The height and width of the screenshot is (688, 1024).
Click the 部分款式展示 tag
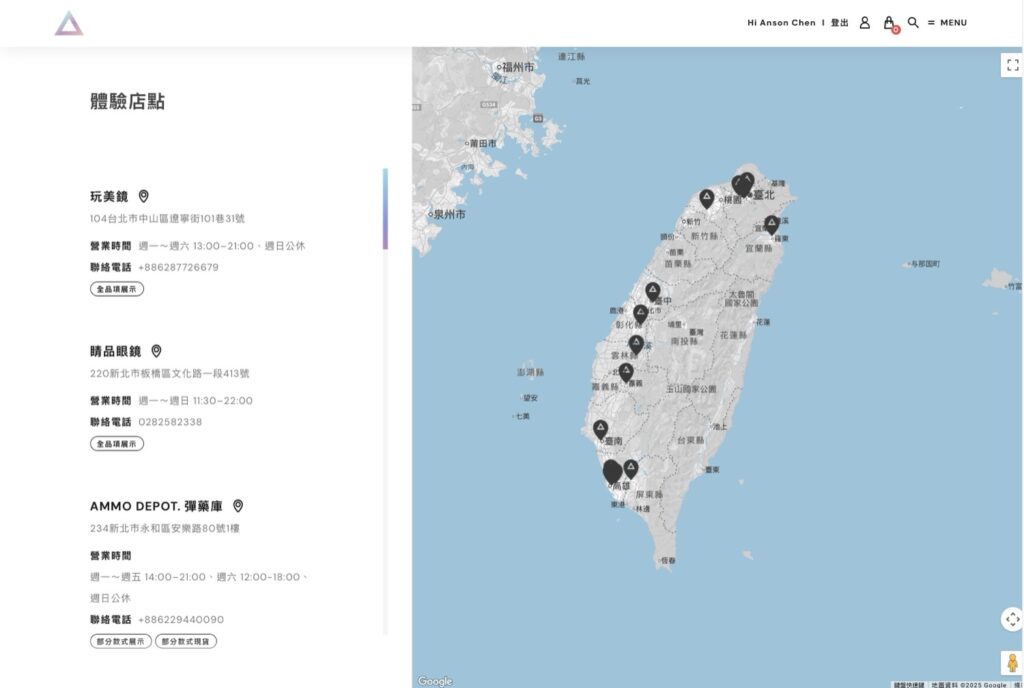coord(120,641)
